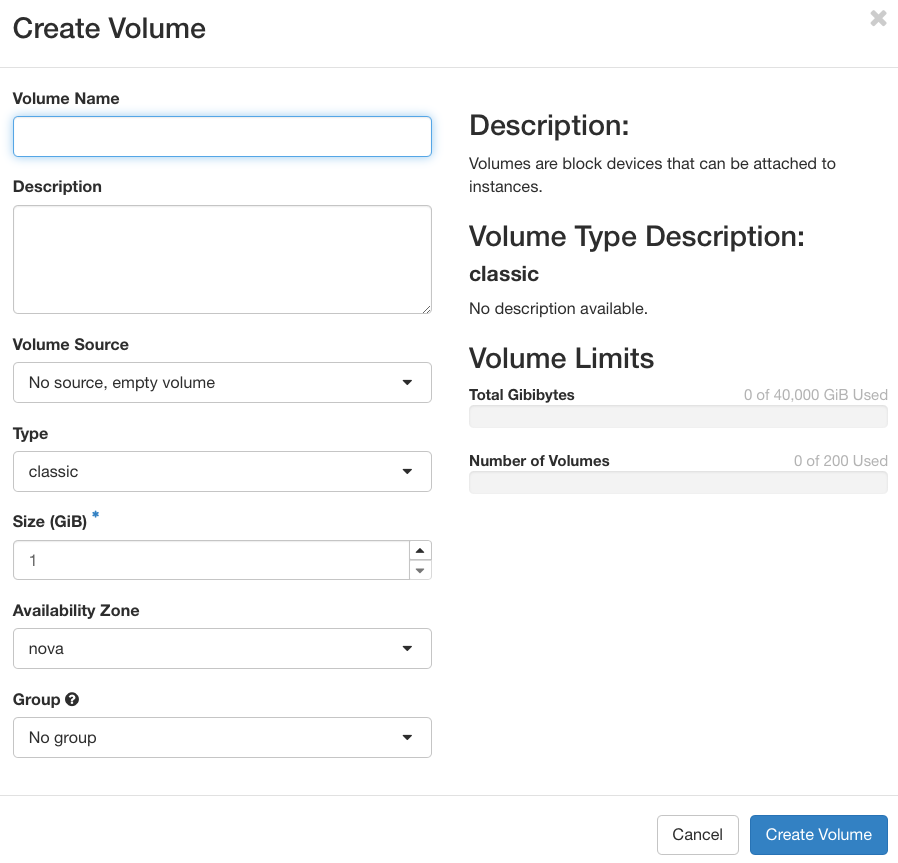This screenshot has height=863, width=898.
Task: Focus the Volume Name input field
Action: (x=222, y=136)
